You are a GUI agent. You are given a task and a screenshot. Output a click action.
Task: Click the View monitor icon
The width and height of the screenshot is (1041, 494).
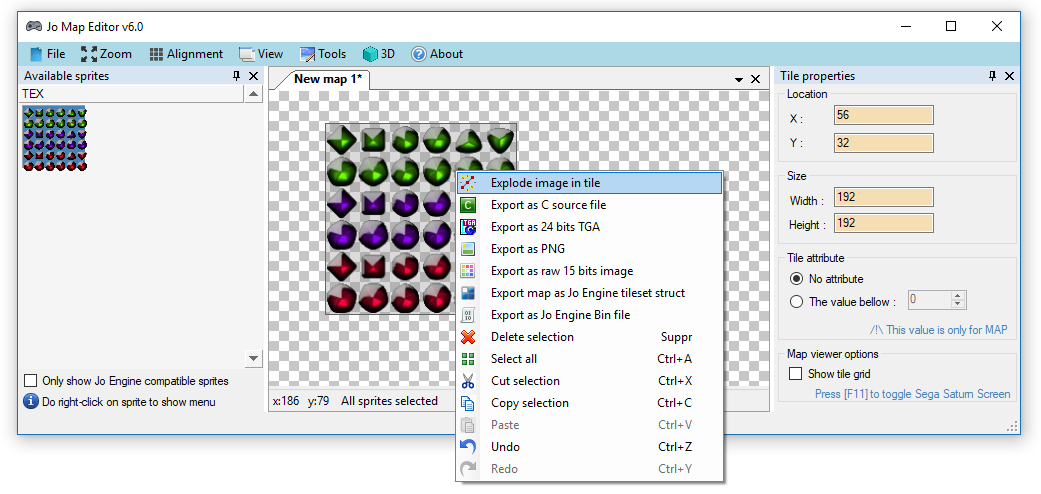click(x=247, y=54)
